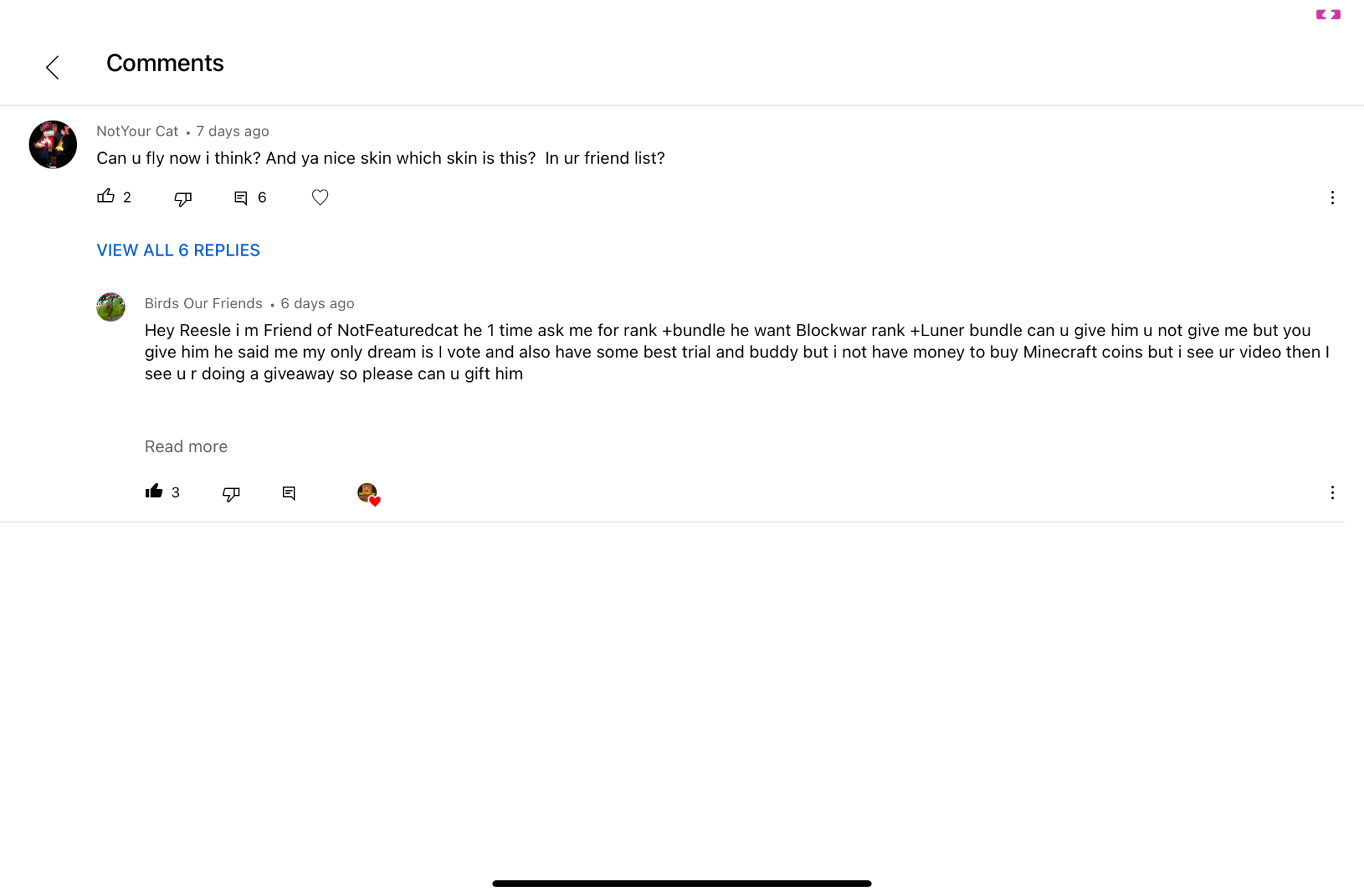Heart NotYour Cat's comment
Image resolution: width=1364 pixels, height=896 pixels.
320,197
